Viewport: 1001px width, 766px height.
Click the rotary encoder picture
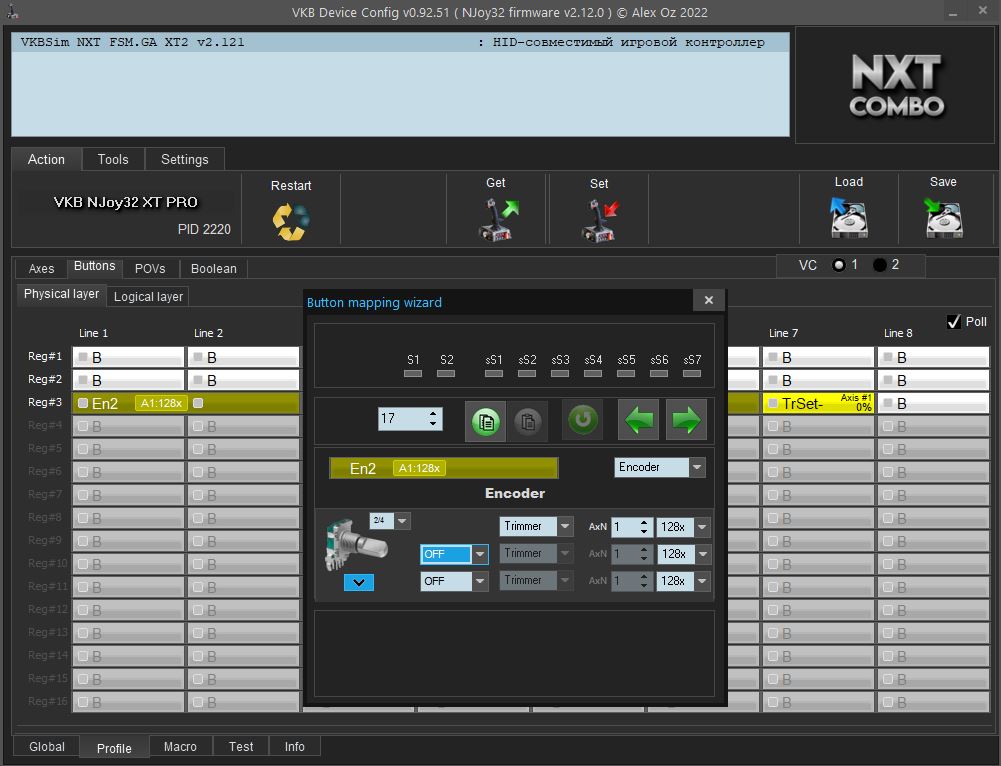[355, 544]
